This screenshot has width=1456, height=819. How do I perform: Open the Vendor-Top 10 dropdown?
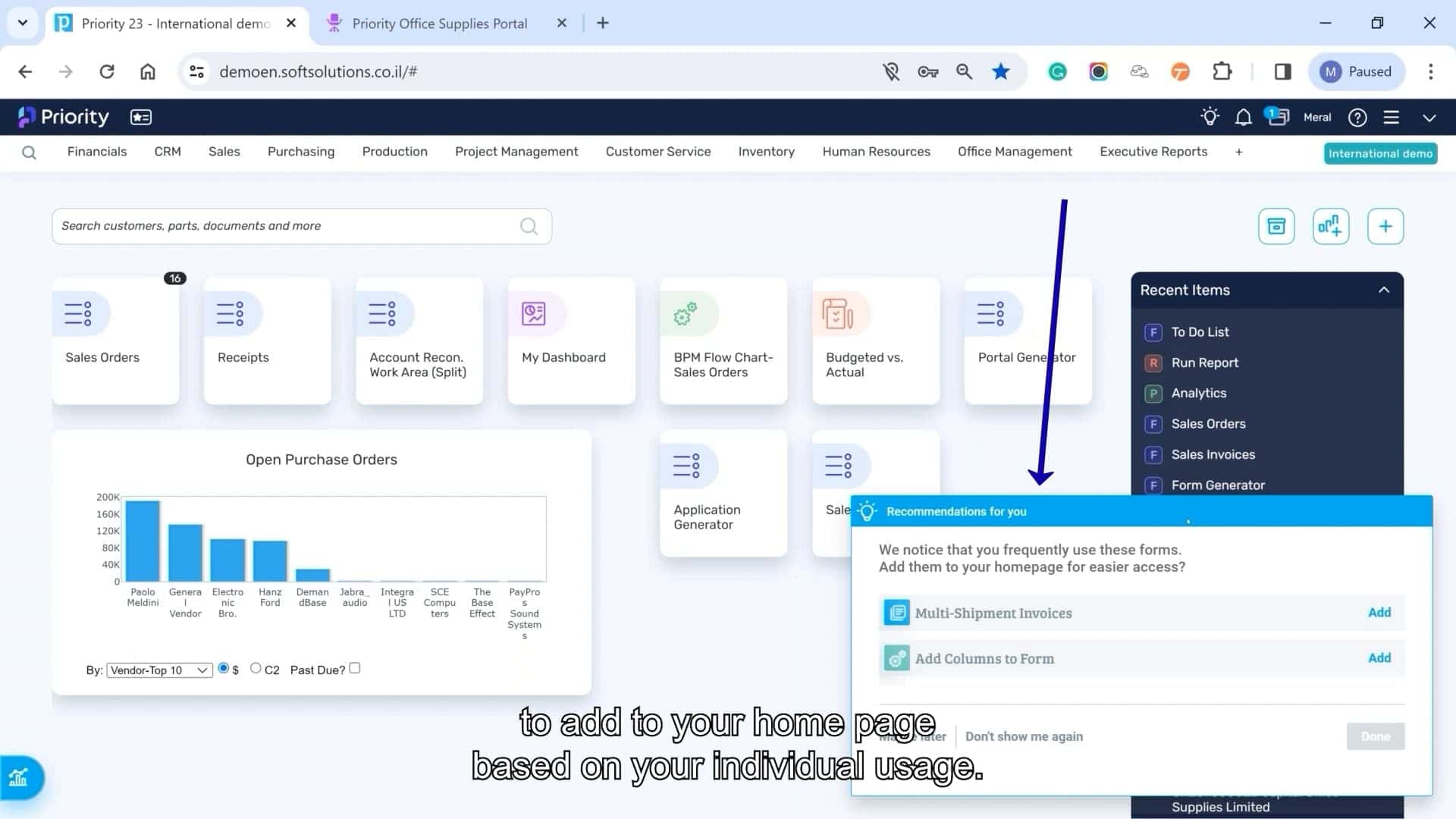click(x=159, y=670)
